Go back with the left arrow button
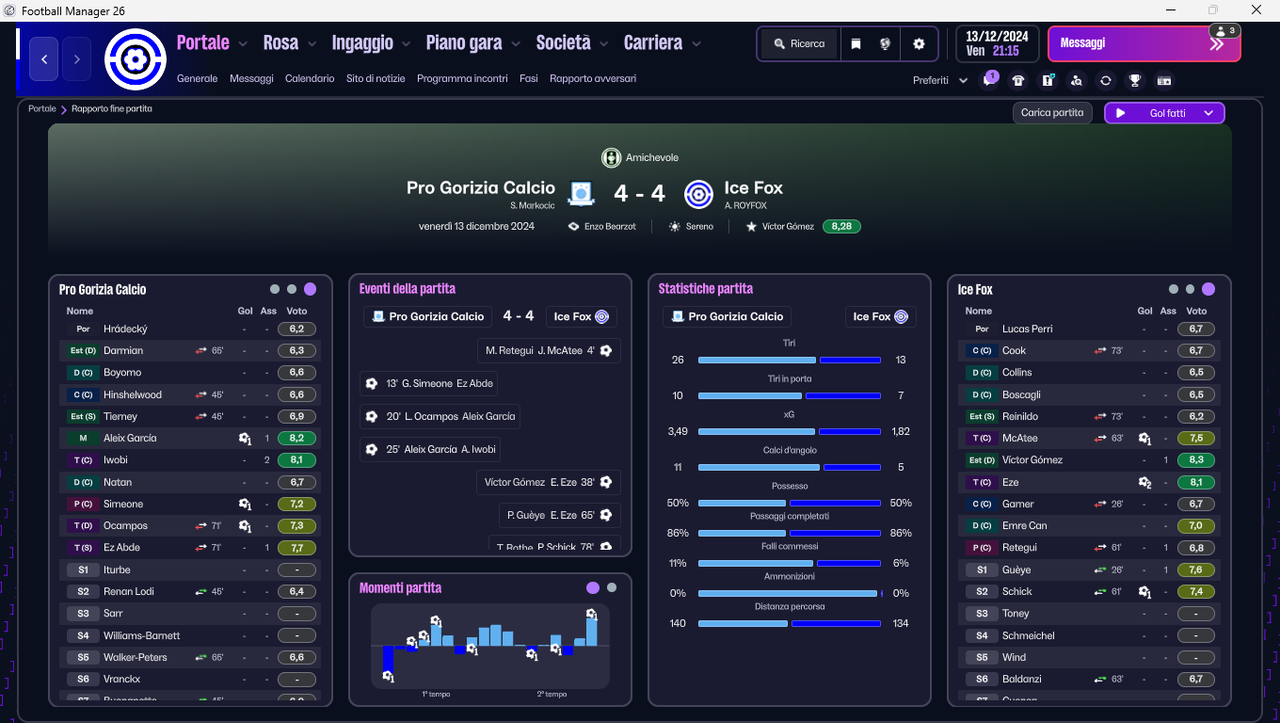1280x723 pixels. point(44,60)
